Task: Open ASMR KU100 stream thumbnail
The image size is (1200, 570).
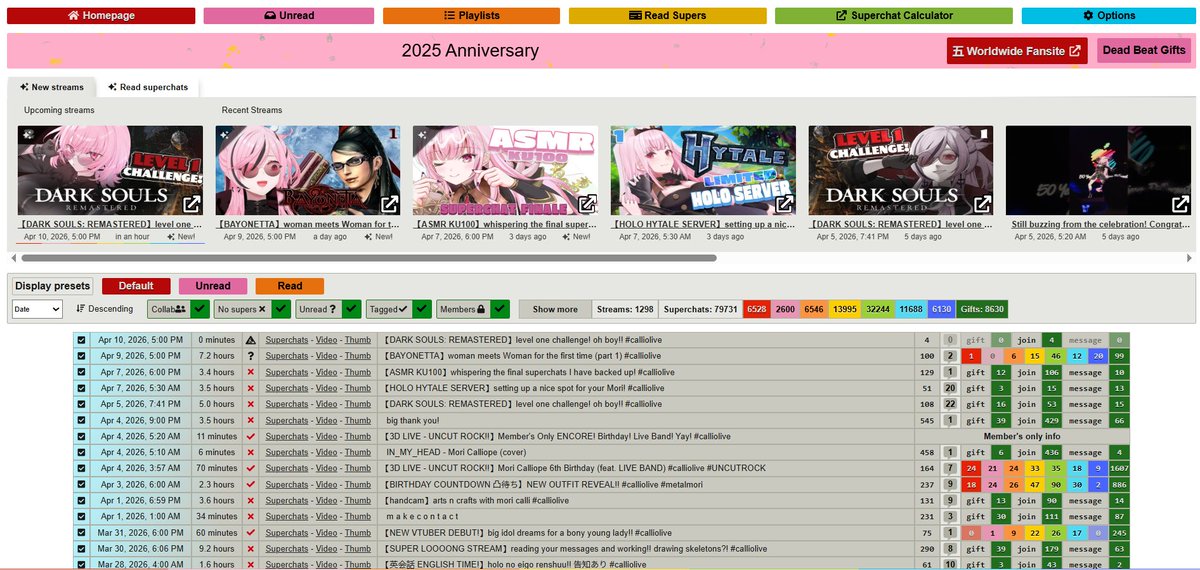Action: [505, 170]
